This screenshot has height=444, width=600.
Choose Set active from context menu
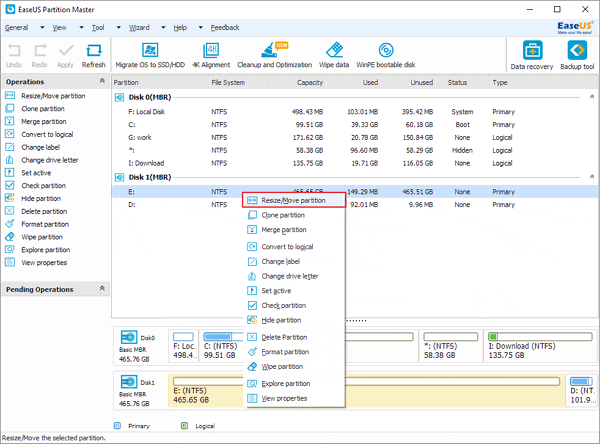294,291
